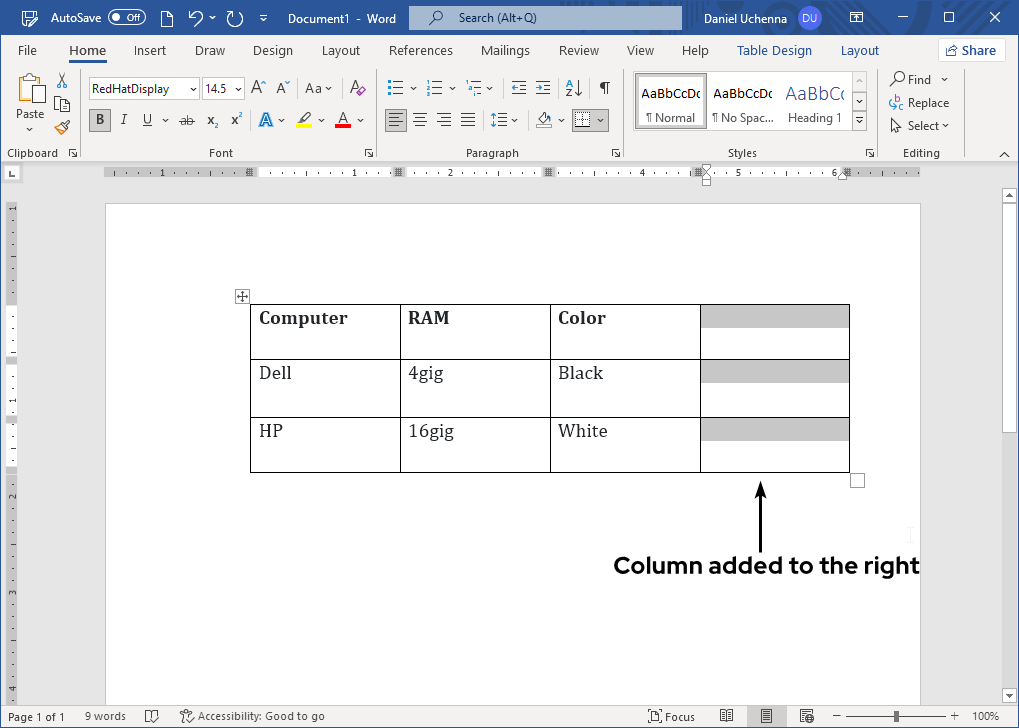Open the font name dropdown
Image resolution: width=1019 pixels, height=728 pixels.
point(193,89)
